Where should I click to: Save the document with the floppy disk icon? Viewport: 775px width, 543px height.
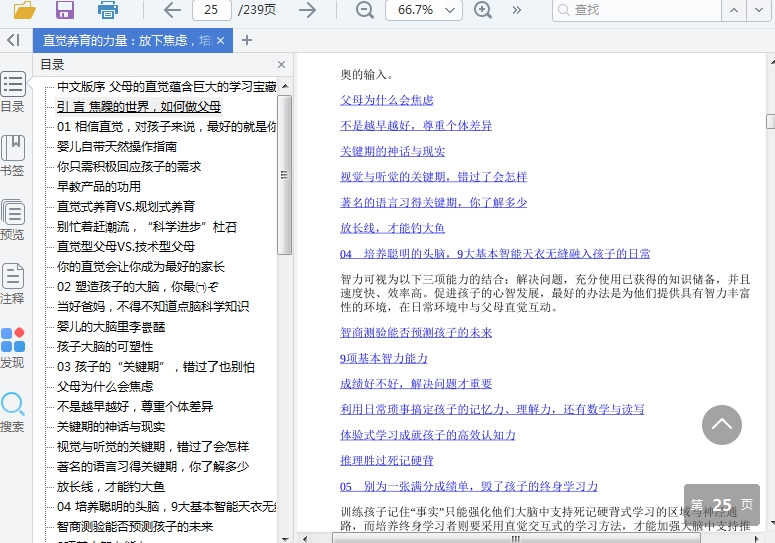tap(65, 9)
